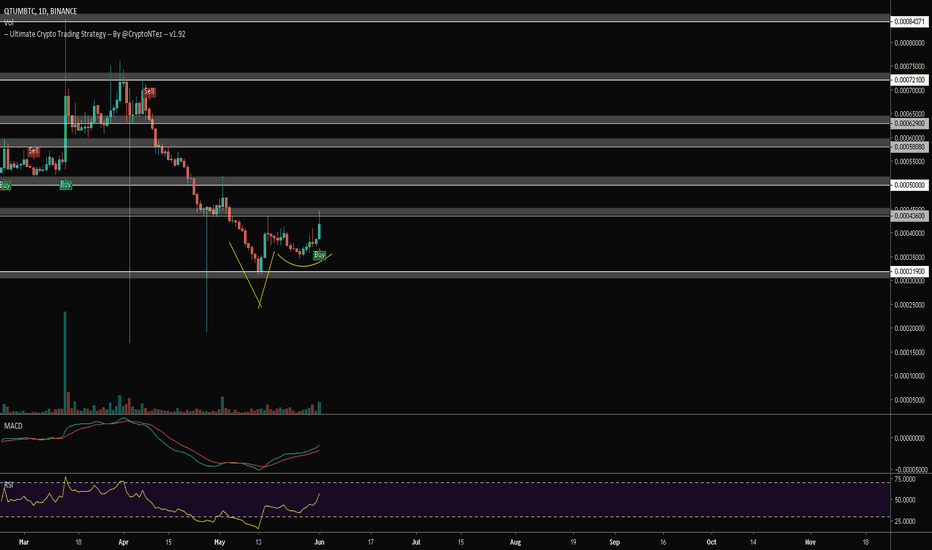Click the May label on the time axis

pyautogui.click(x=220, y=542)
